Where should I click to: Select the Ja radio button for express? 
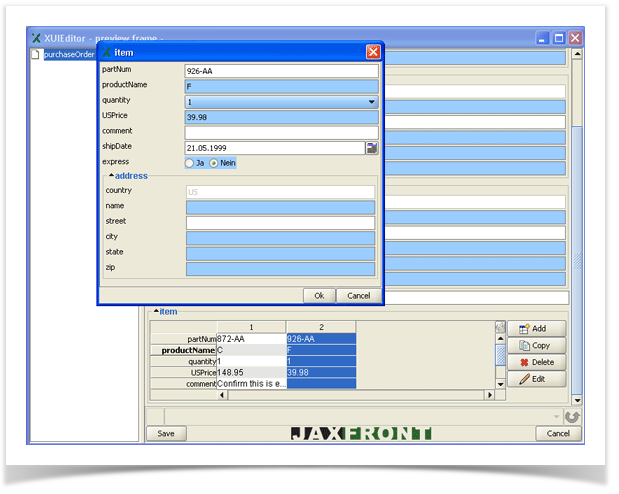pos(191,165)
